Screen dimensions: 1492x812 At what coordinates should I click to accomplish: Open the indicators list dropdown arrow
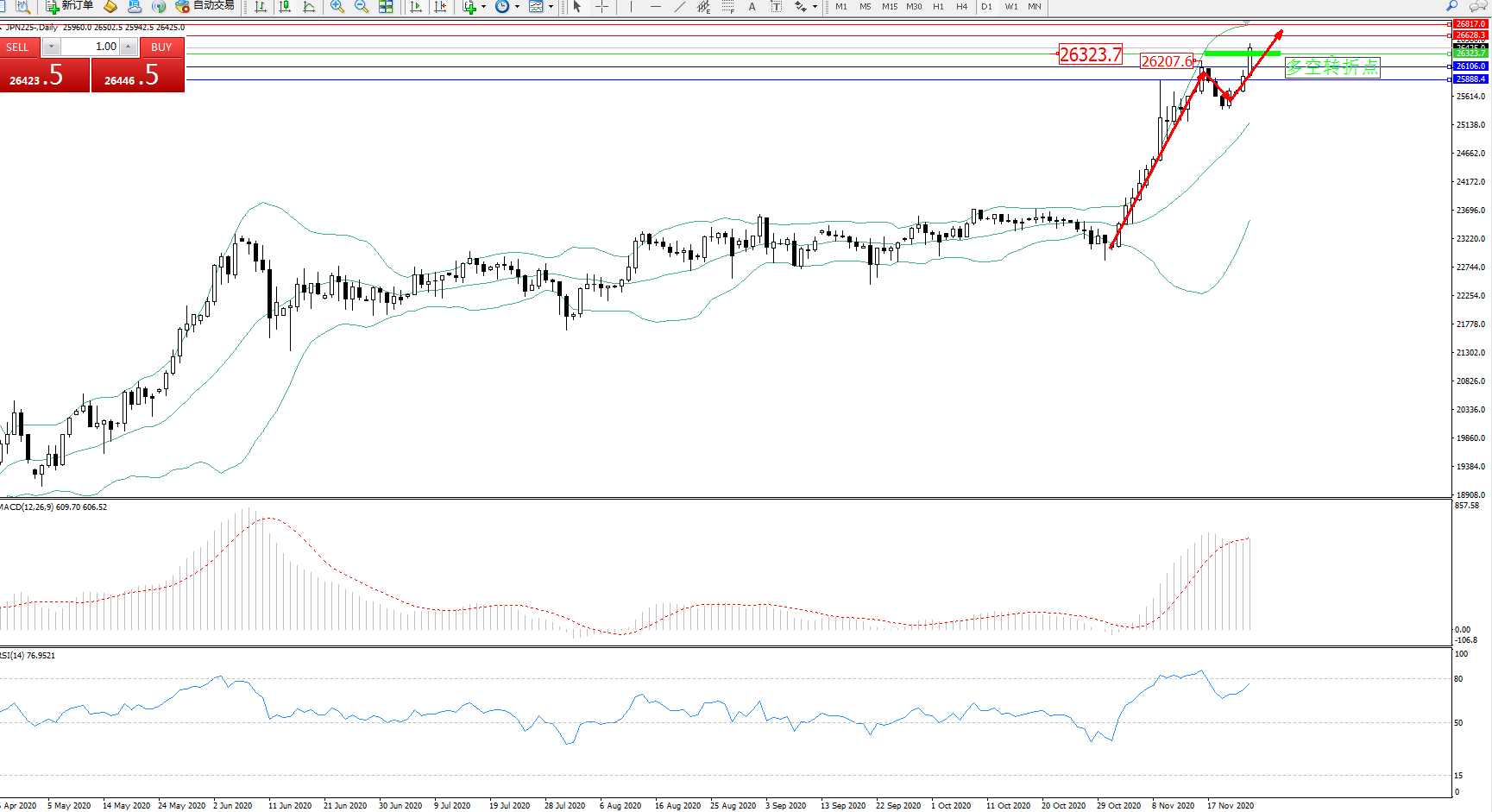click(483, 7)
